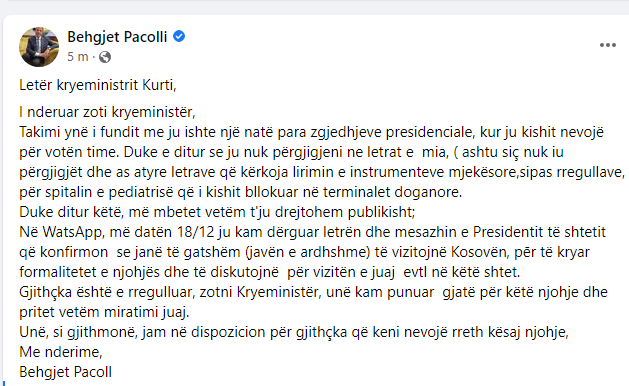This screenshot has height=386, width=629.
Task: Click the globe public audience icon
Action: click(x=105, y=57)
